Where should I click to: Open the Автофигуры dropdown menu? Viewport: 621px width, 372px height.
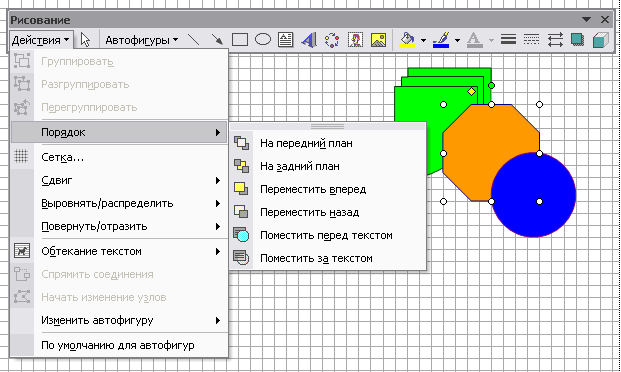pyautogui.click(x=141, y=40)
